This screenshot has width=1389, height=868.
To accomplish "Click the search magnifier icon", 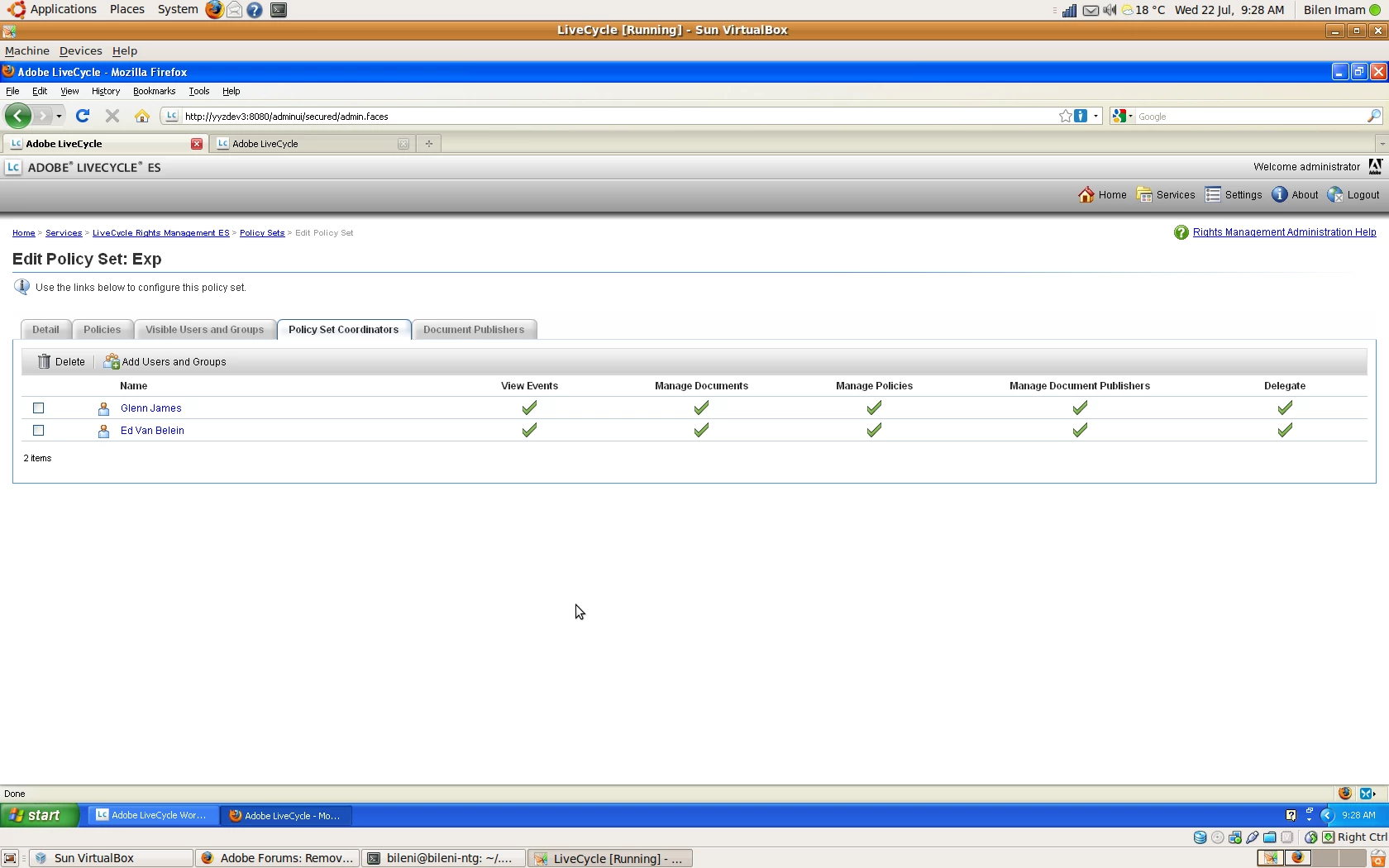I will pos(1373,116).
